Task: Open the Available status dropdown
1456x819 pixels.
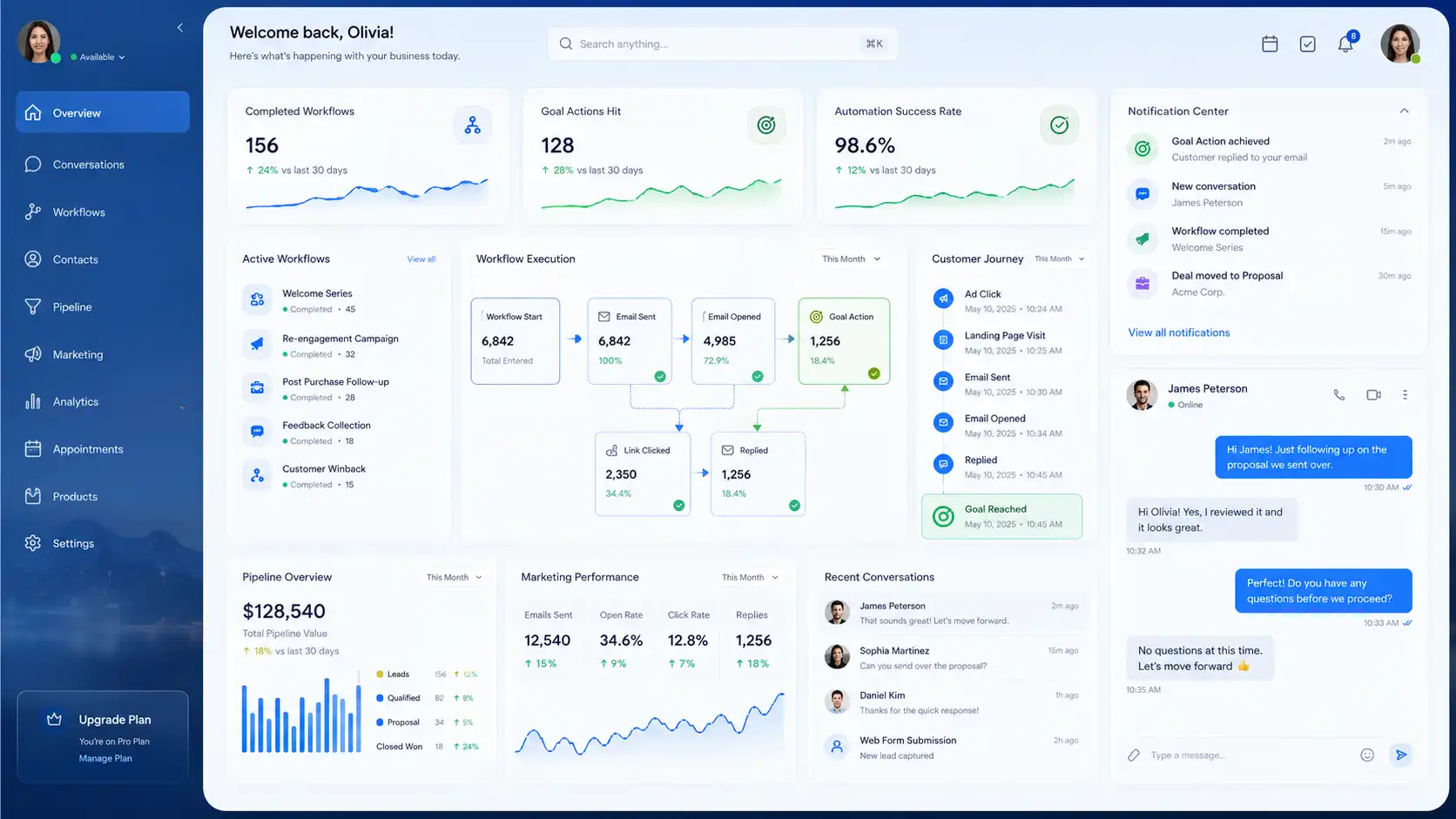Action: pos(98,57)
